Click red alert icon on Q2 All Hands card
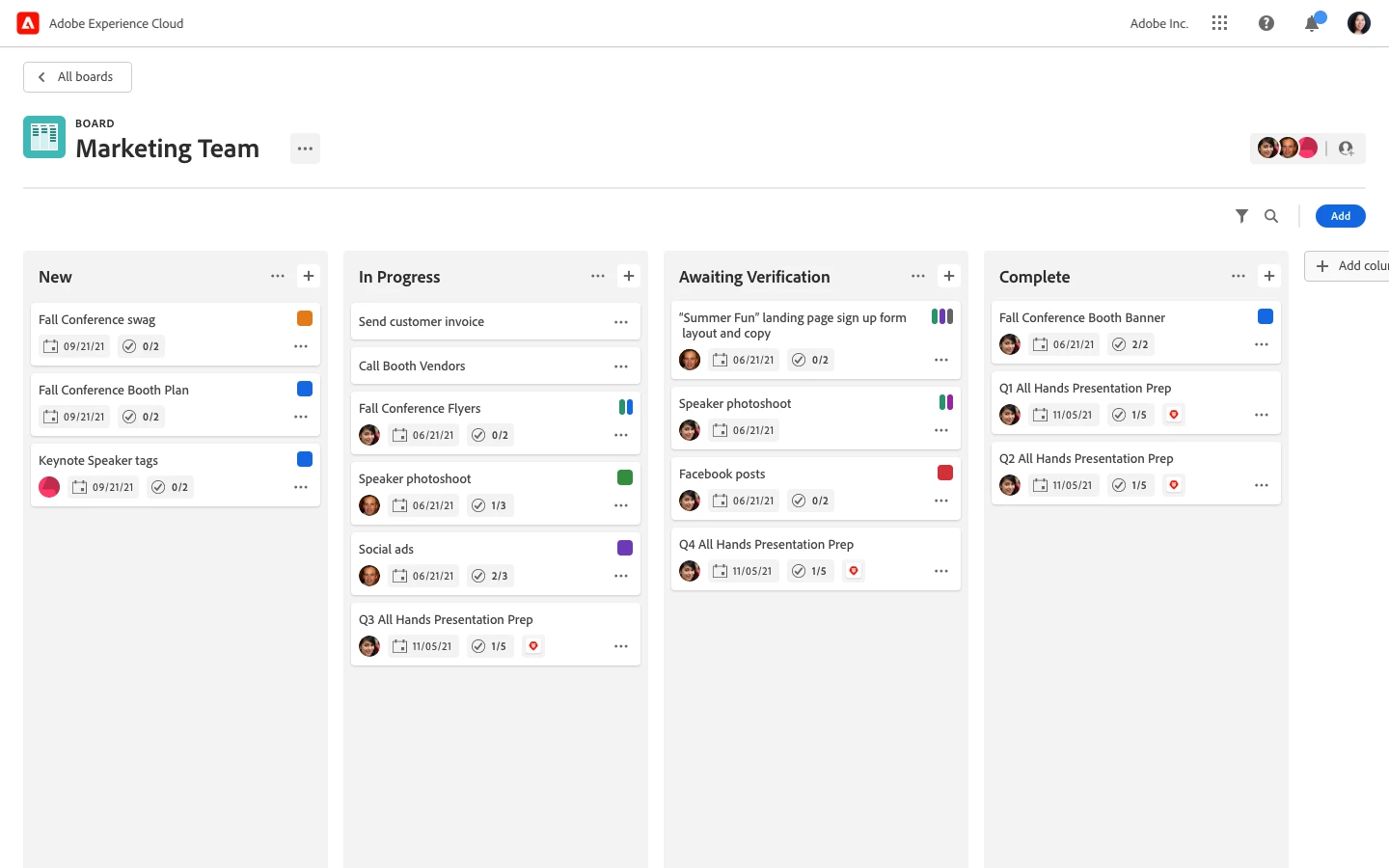Image resolution: width=1389 pixels, height=868 pixels. tap(1174, 485)
